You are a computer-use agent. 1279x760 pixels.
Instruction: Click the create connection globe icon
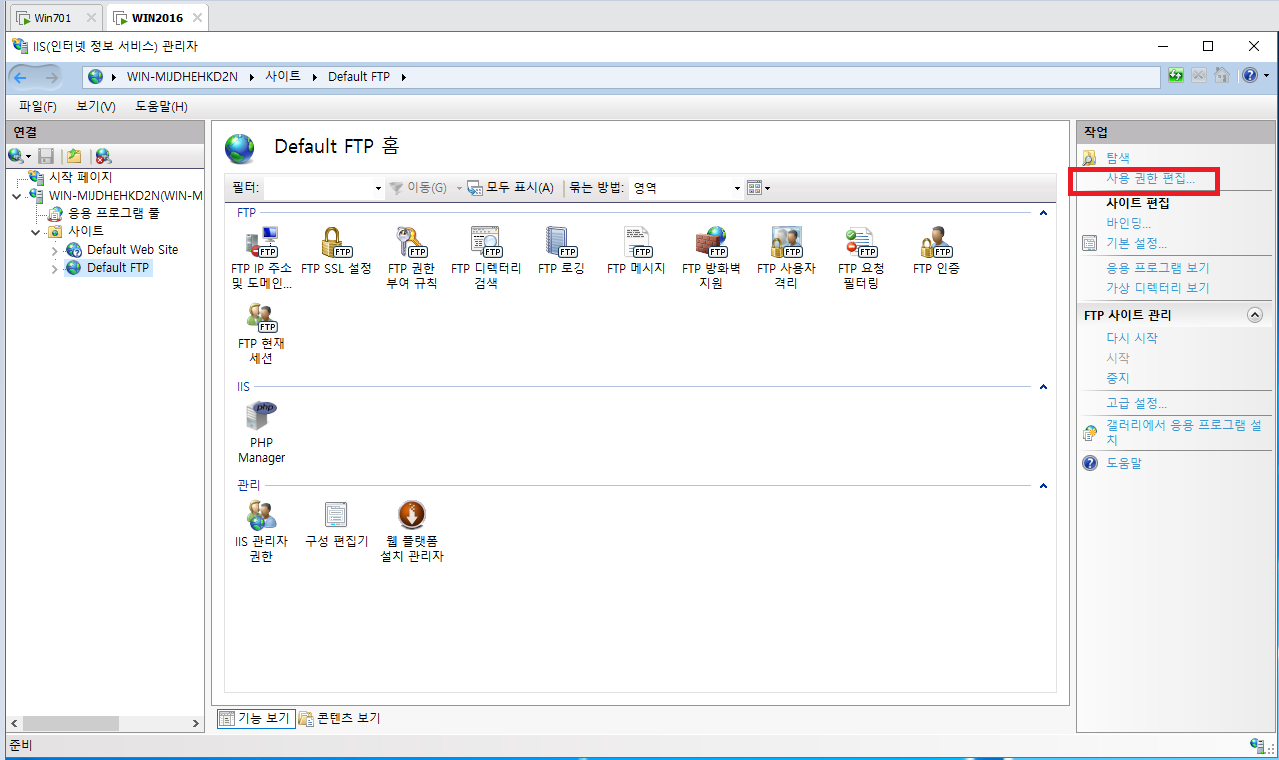(16, 156)
